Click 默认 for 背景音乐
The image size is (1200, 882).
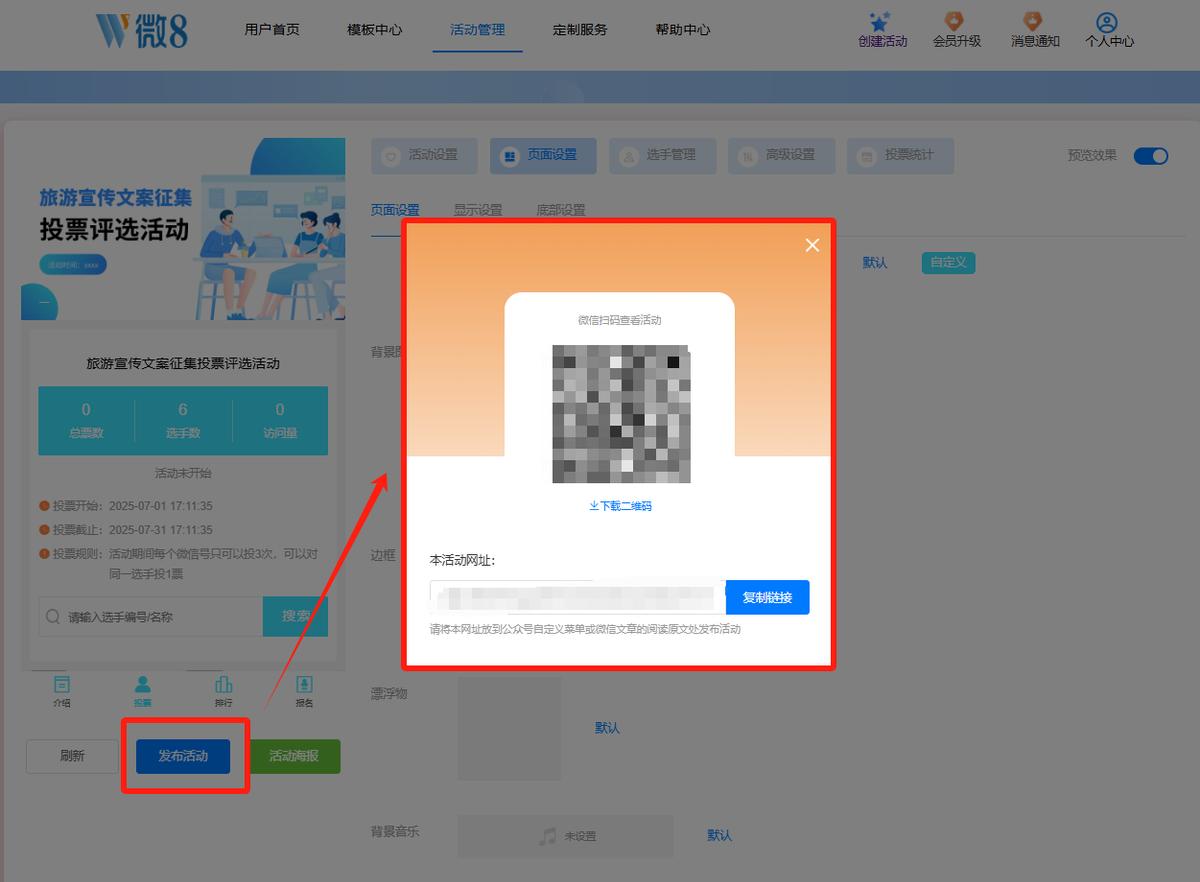[x=720, y=835]
